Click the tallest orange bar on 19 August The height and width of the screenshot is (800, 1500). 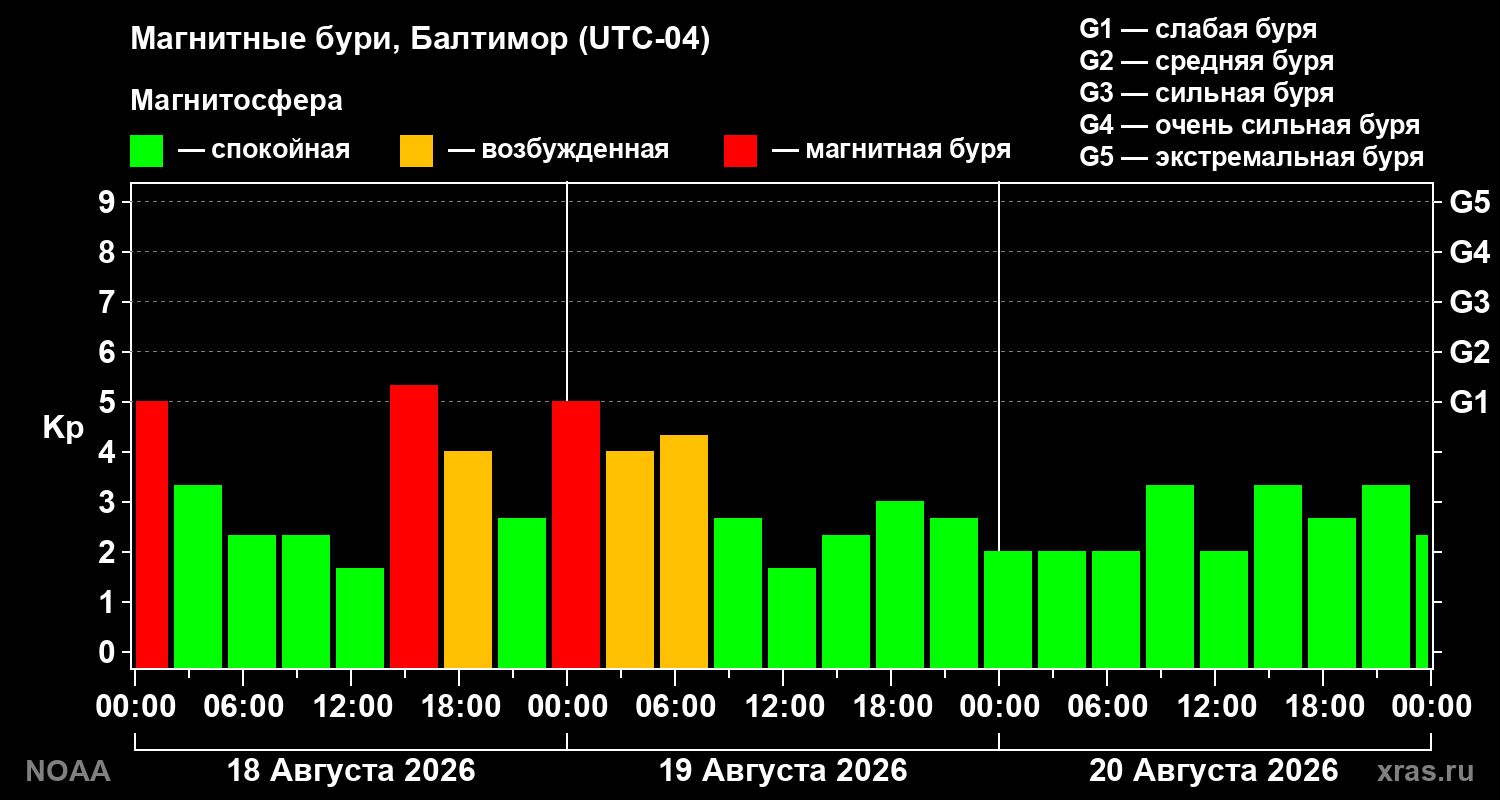684,551
